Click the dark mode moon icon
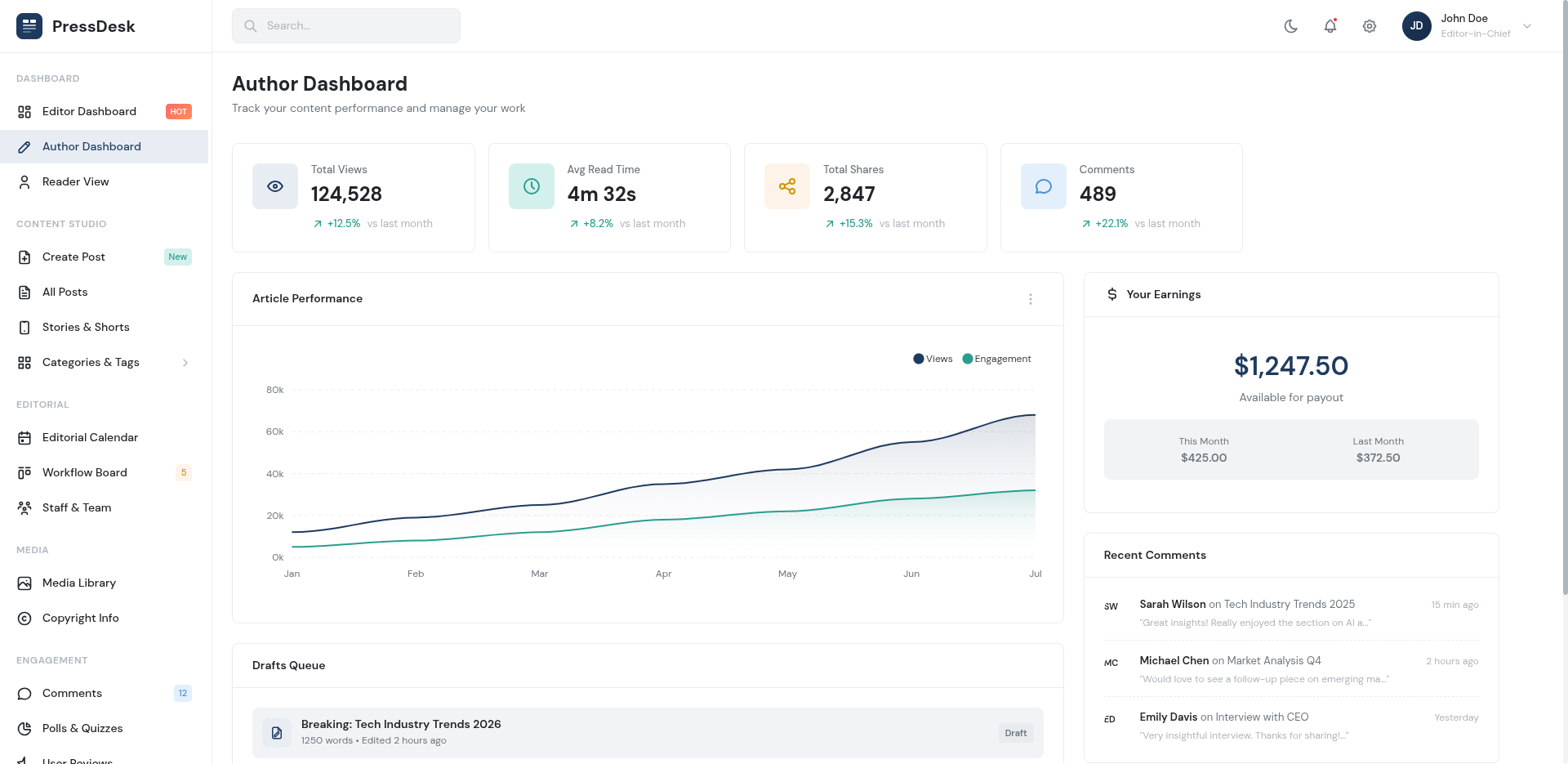The image size is (1568, 764). tap(1291, 25)
